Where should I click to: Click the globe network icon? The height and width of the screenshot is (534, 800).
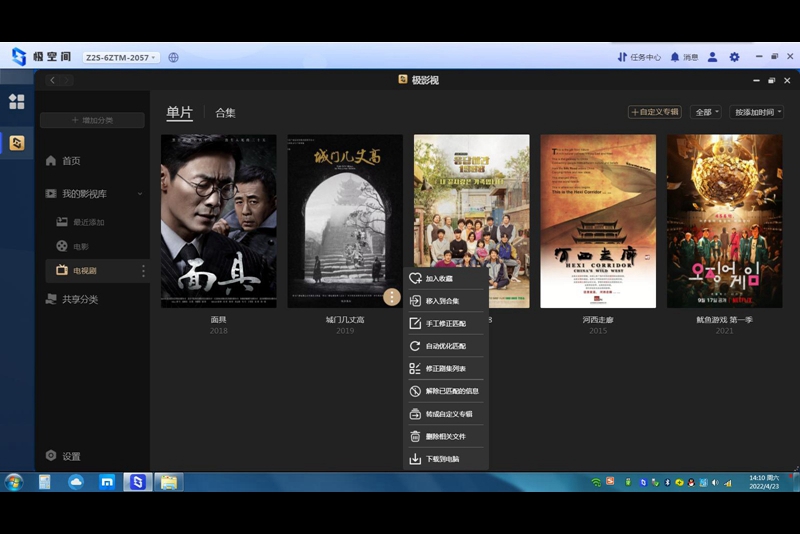[x=173, y=58]
